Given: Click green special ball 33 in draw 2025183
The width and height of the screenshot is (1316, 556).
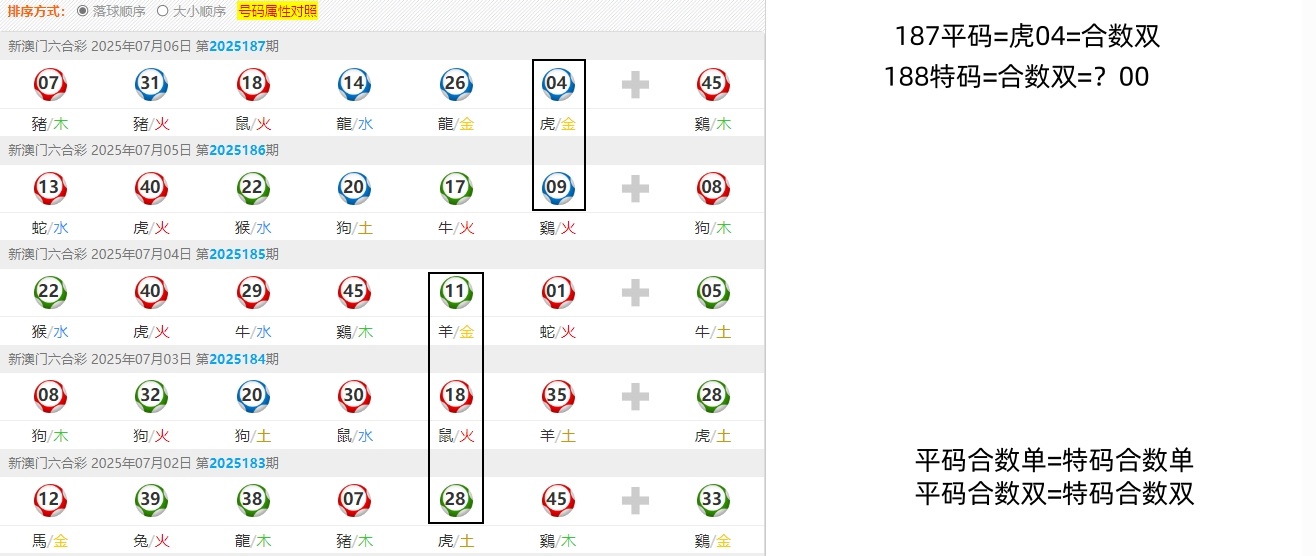Looking at the screenshot, I should point(713,500).
